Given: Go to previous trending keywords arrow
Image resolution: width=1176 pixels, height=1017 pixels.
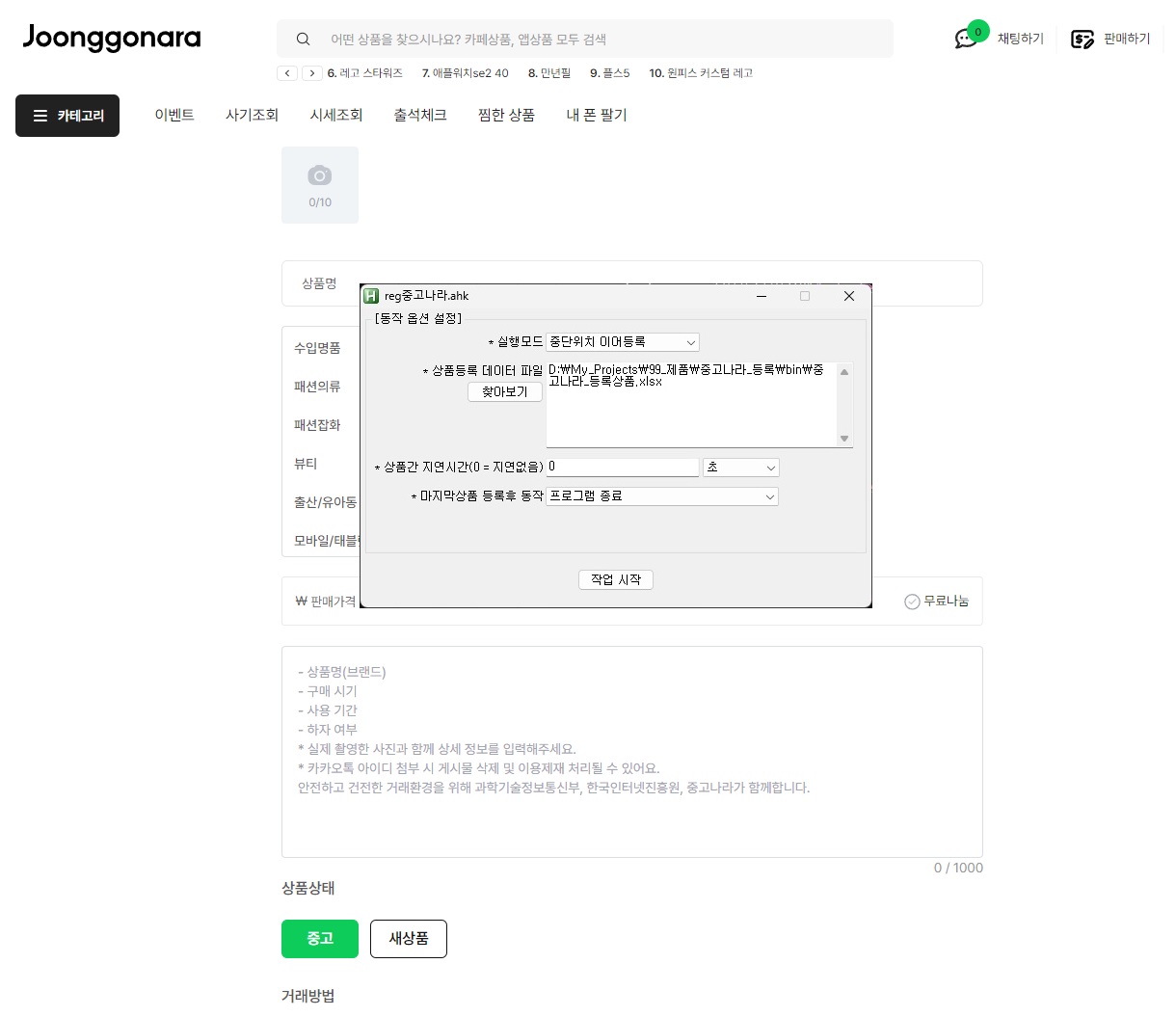Looking at the screenshot, I should coord(287,73).
